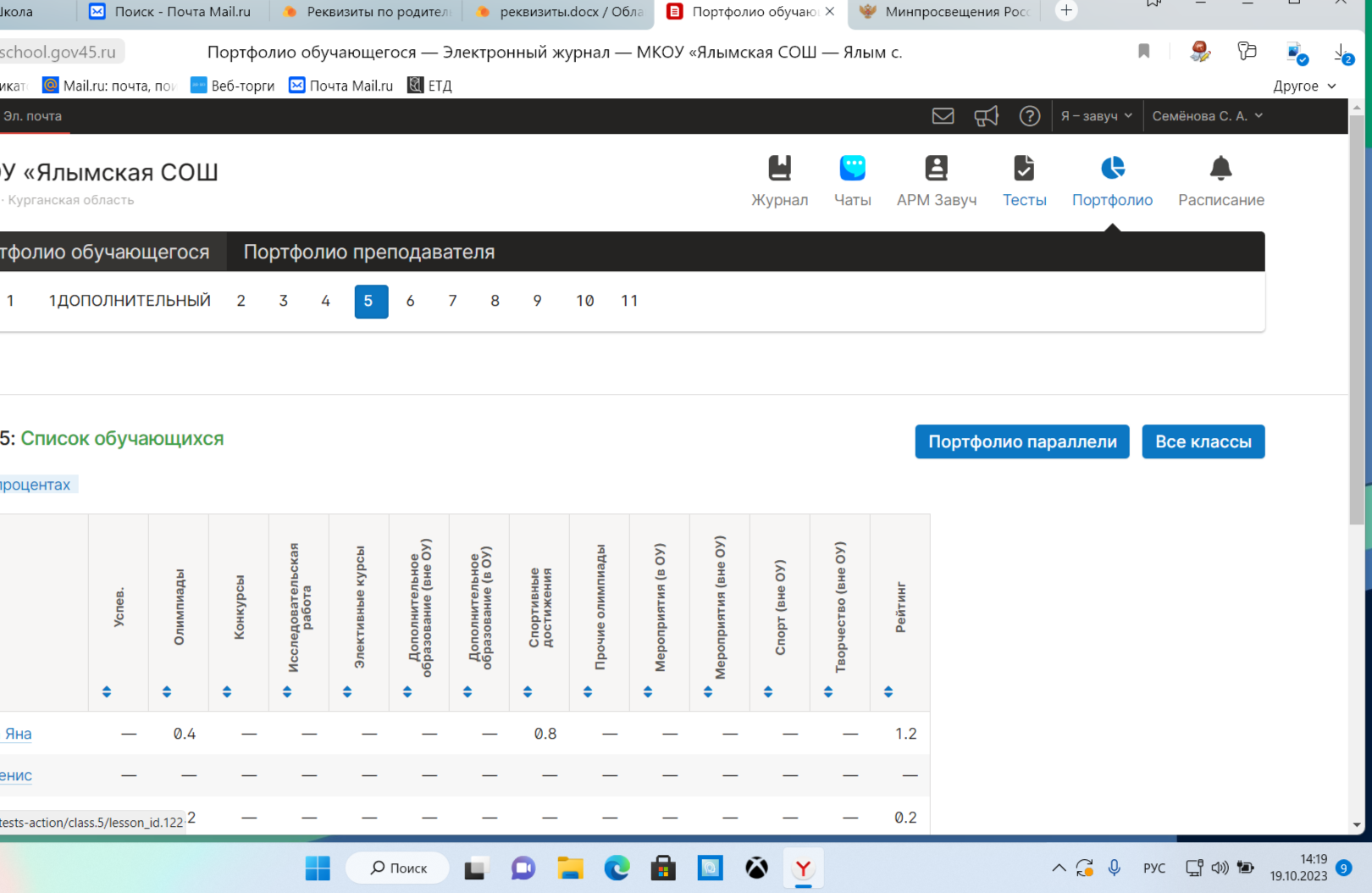Expand the Я – завуч role dropdown
This screenshot has width=1372, height=893.
(1097, 116)
